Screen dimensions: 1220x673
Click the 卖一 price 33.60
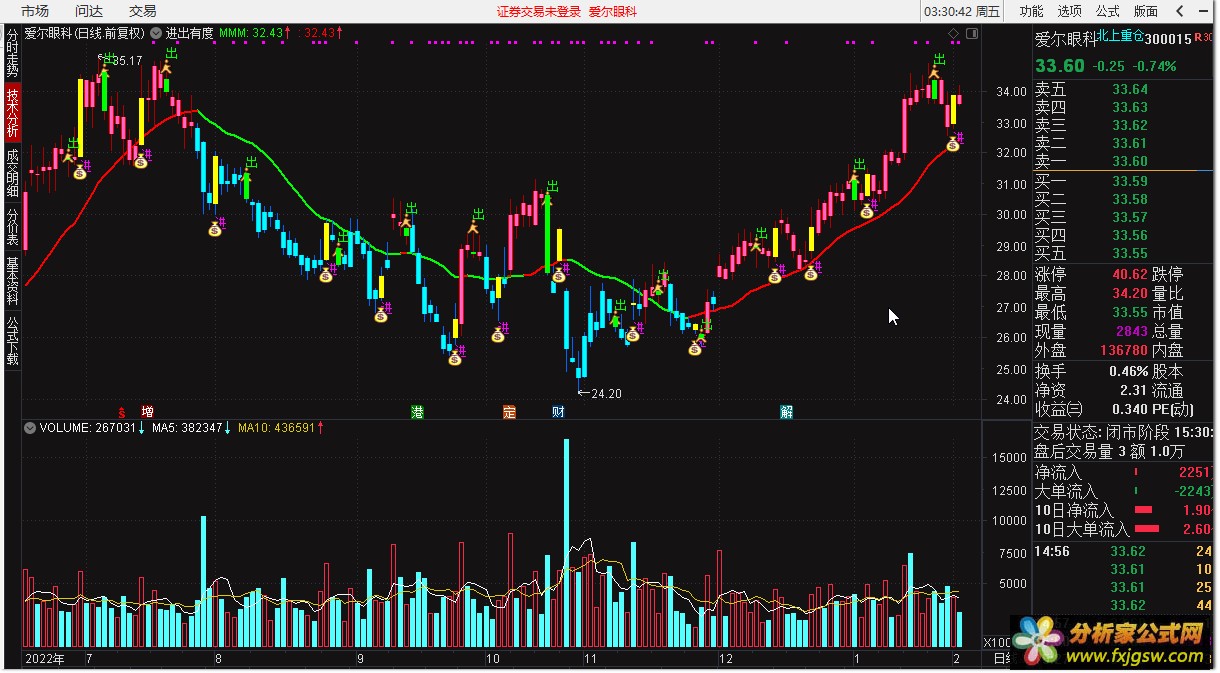(x=1130, y=161)
